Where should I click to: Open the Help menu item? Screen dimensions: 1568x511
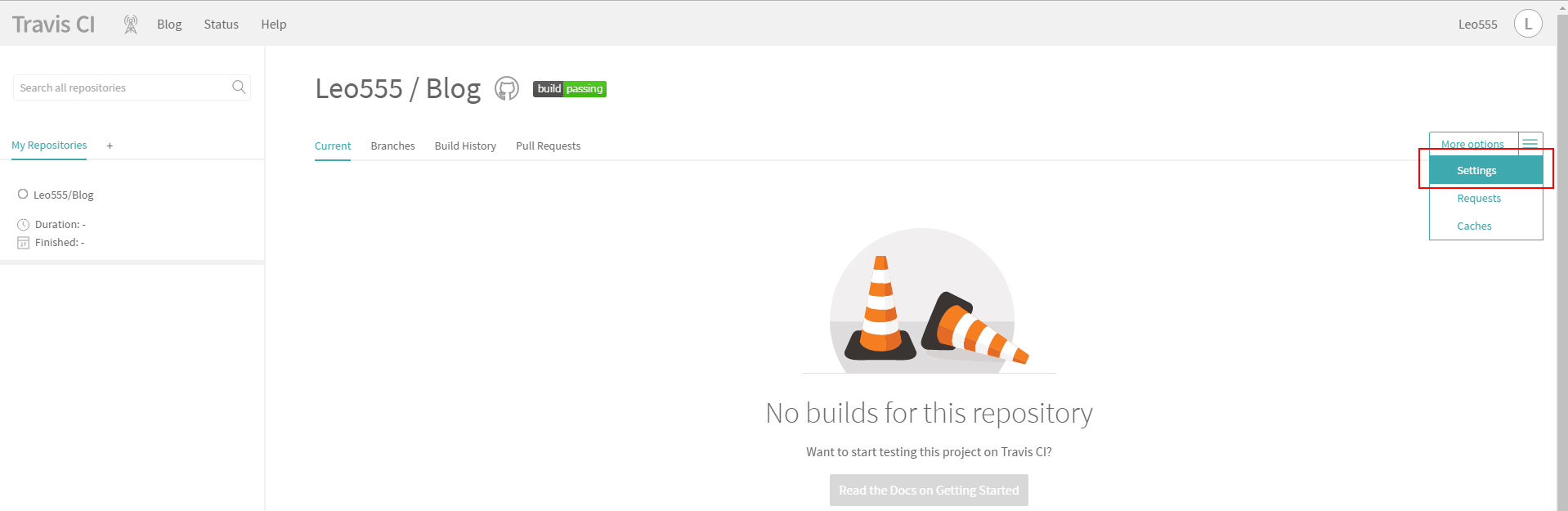[273, 25]
